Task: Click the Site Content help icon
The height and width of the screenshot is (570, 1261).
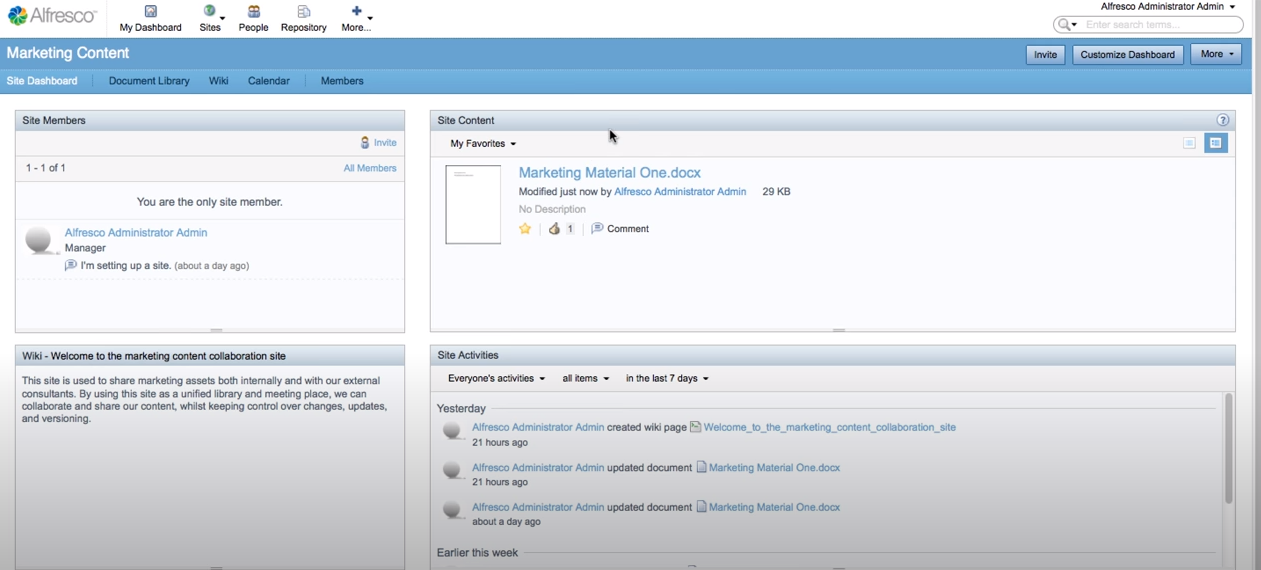Action: 1222,120
